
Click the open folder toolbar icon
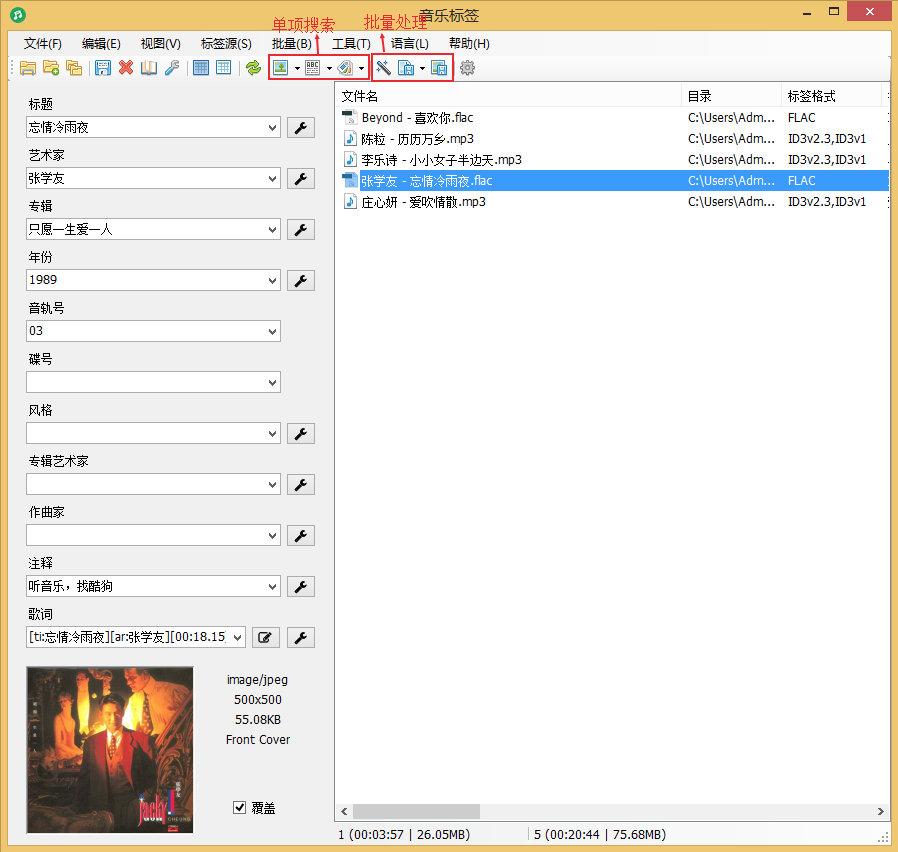[27, 67]
